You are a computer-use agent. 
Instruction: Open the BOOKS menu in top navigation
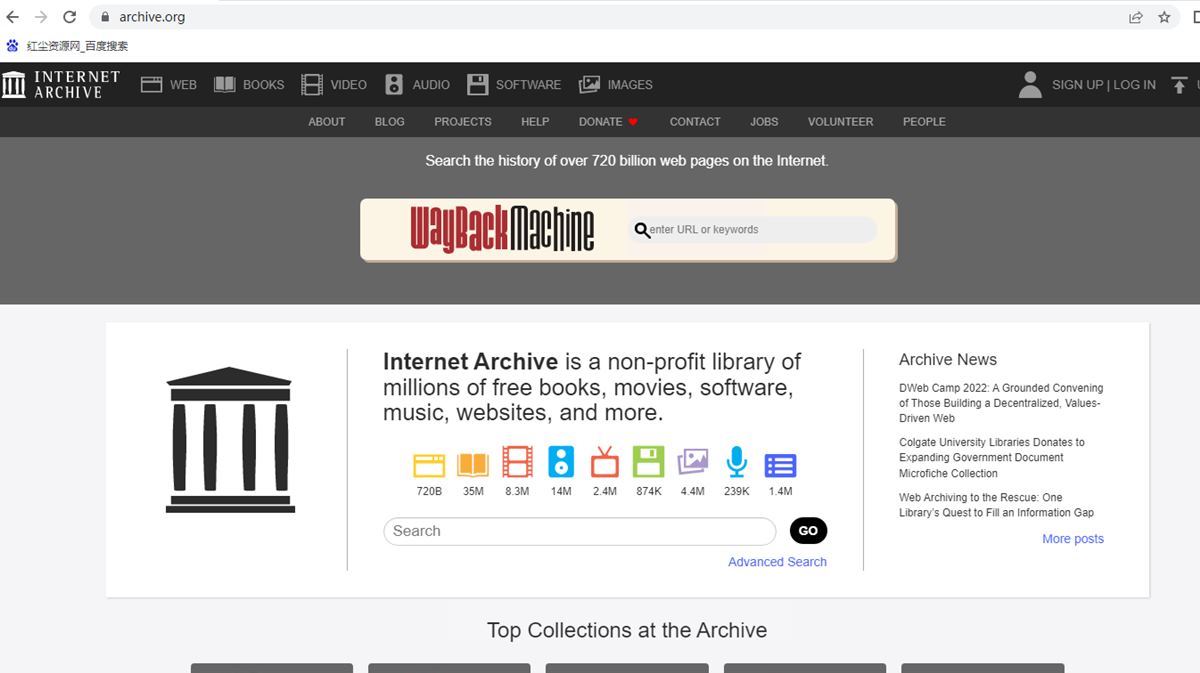point(249,85)
